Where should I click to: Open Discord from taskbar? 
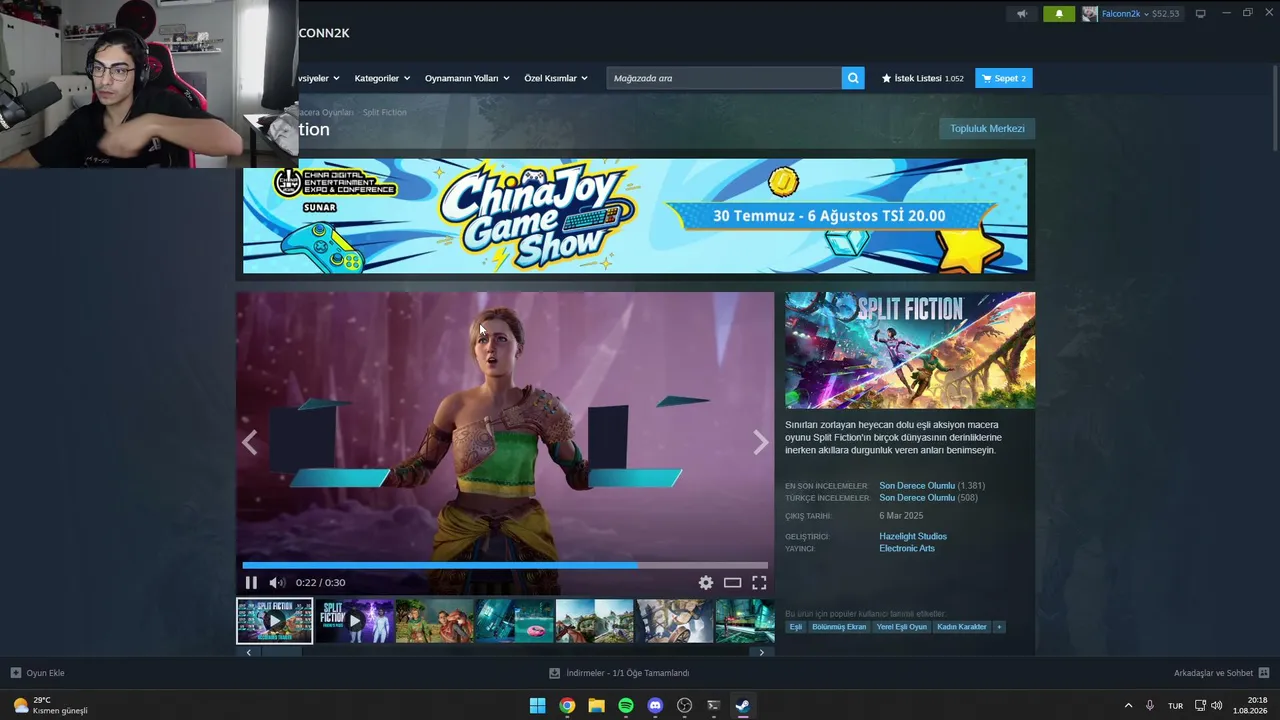(x=655, y=706)
